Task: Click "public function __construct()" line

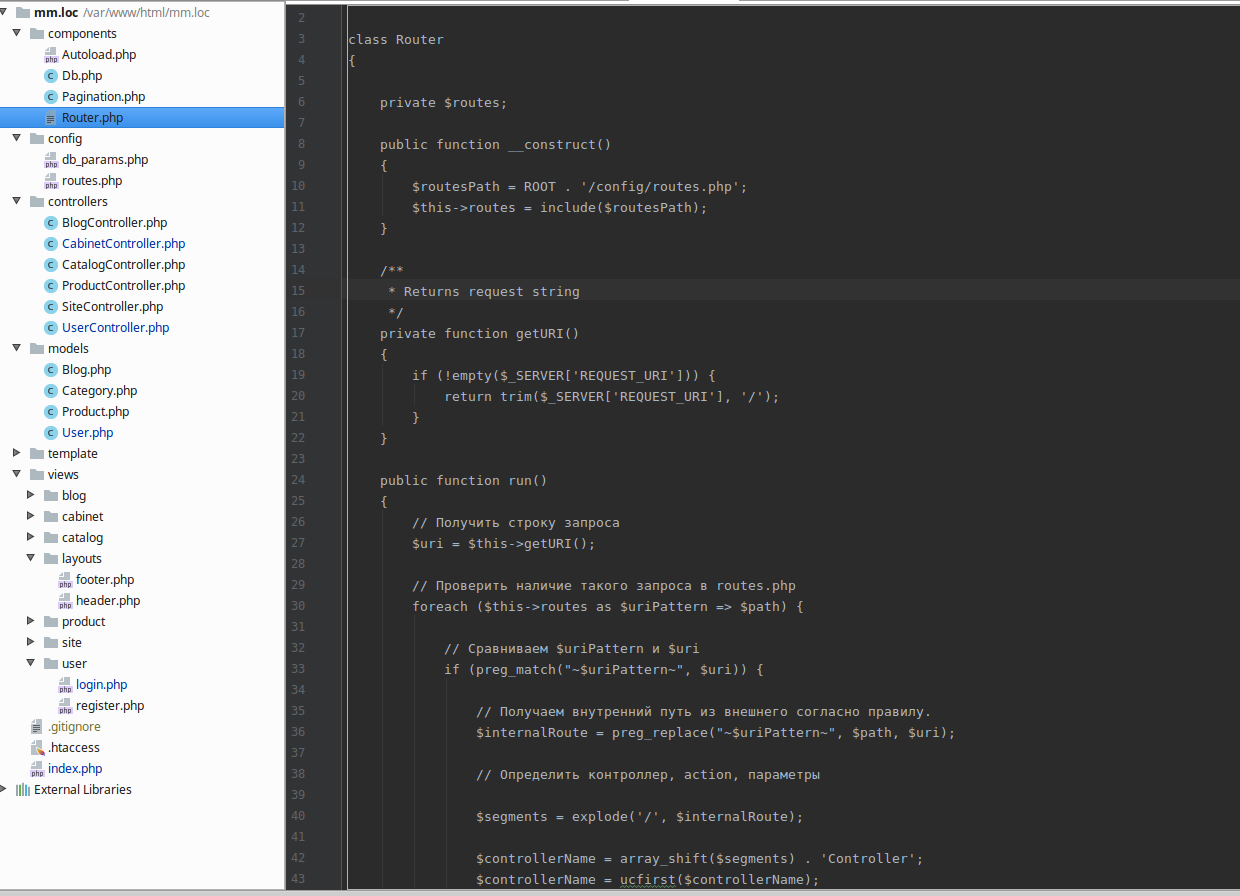Action: tap(496, 144)
